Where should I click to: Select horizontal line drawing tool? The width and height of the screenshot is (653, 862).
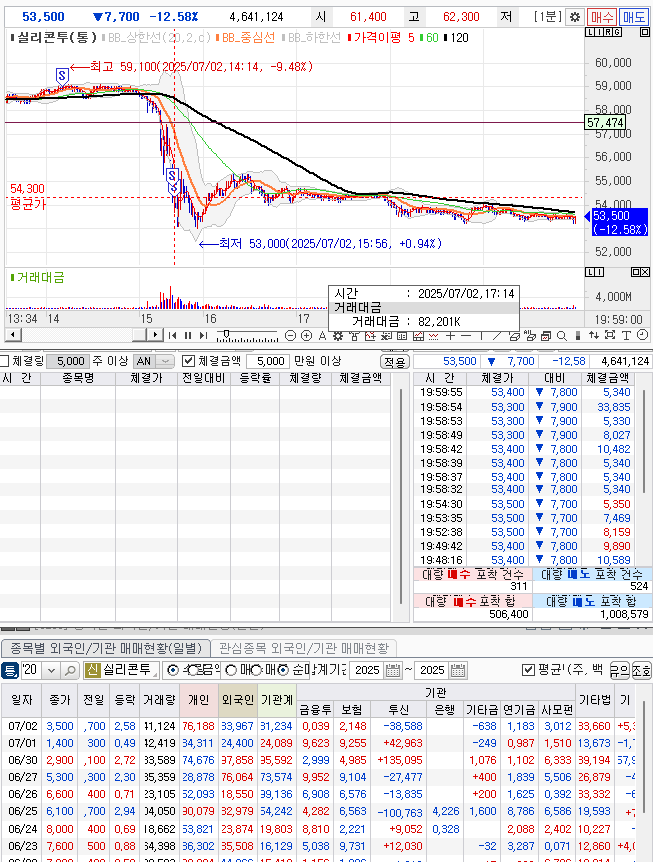point(466,335)
